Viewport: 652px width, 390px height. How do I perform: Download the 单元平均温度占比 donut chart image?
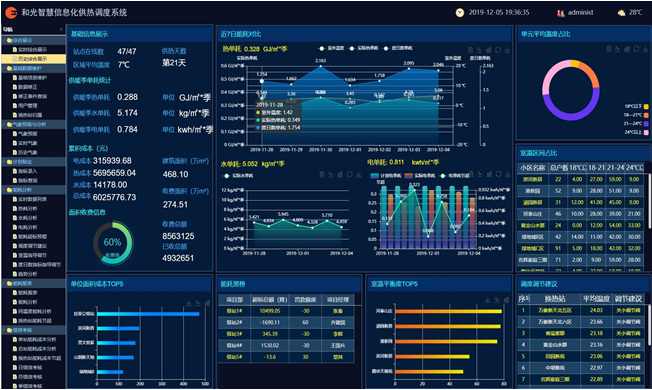645,49
